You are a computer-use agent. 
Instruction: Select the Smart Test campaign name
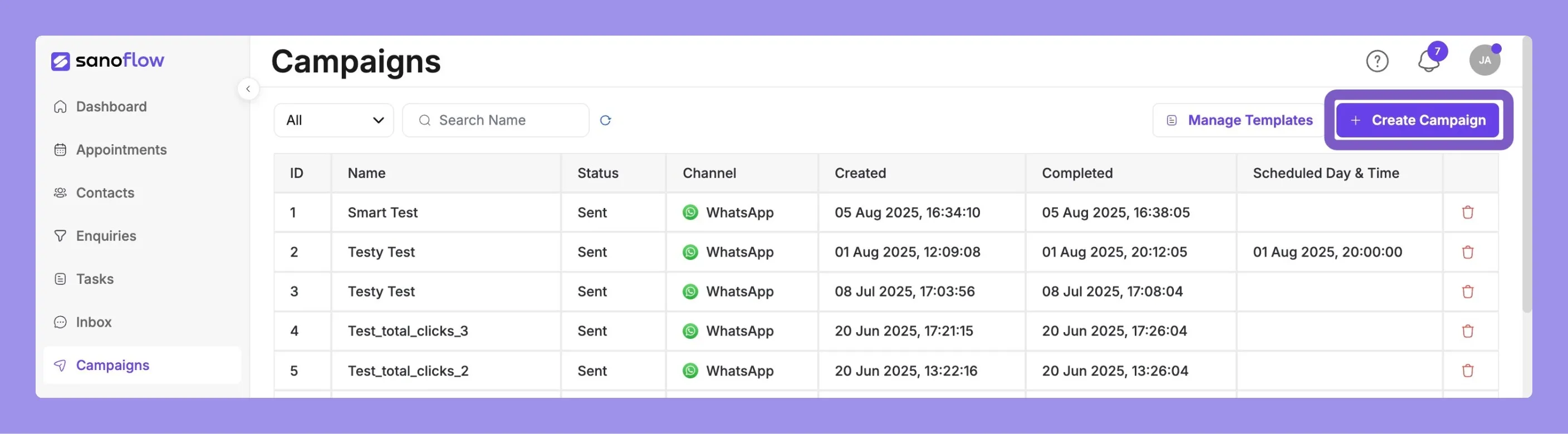383,213
